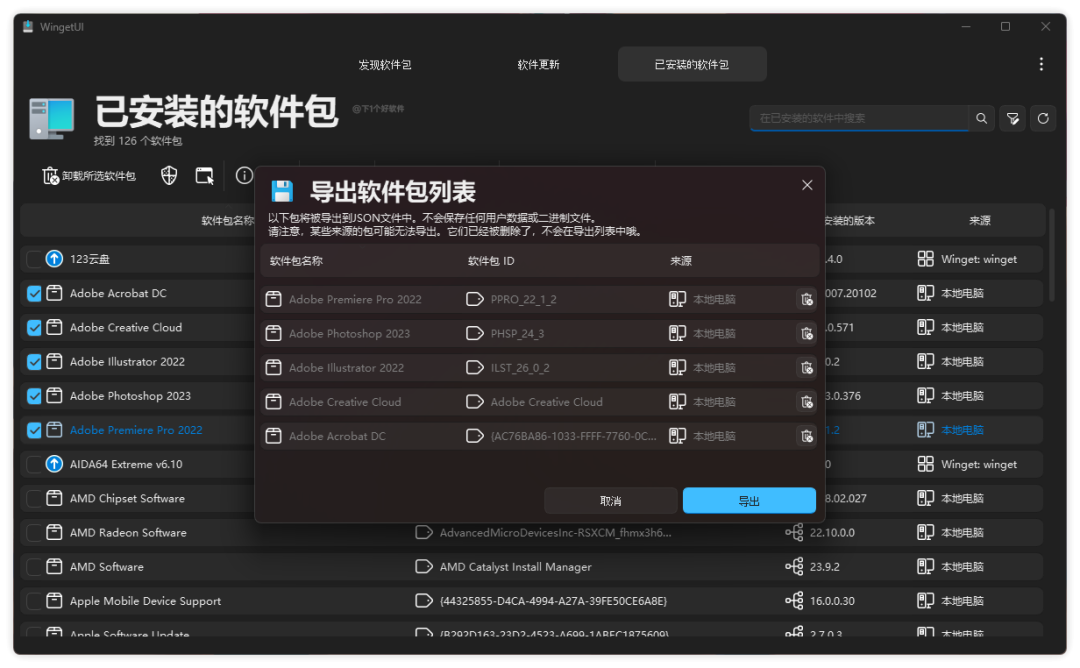Reload the installed packages list

tap(1043, 118)
